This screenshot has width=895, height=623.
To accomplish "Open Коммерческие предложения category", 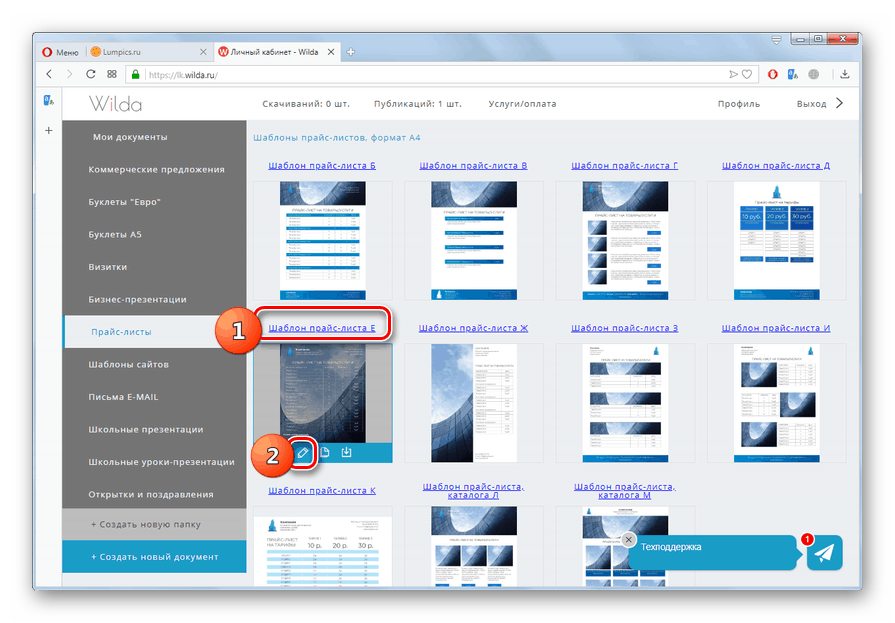I will pos(156,170).
